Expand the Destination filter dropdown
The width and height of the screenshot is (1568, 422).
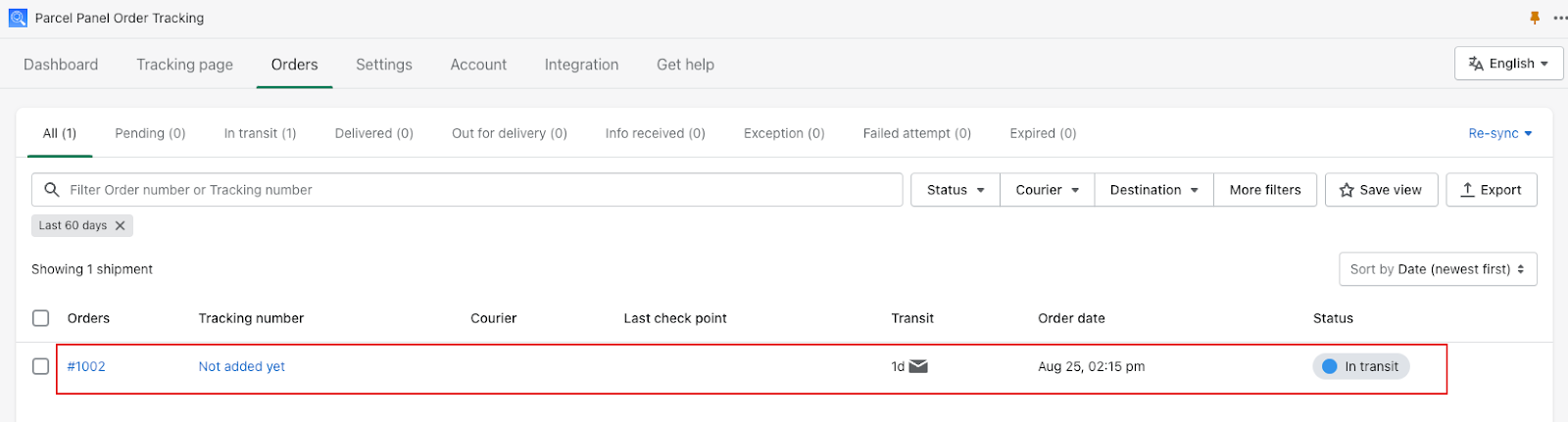[x=1154, y=190]
